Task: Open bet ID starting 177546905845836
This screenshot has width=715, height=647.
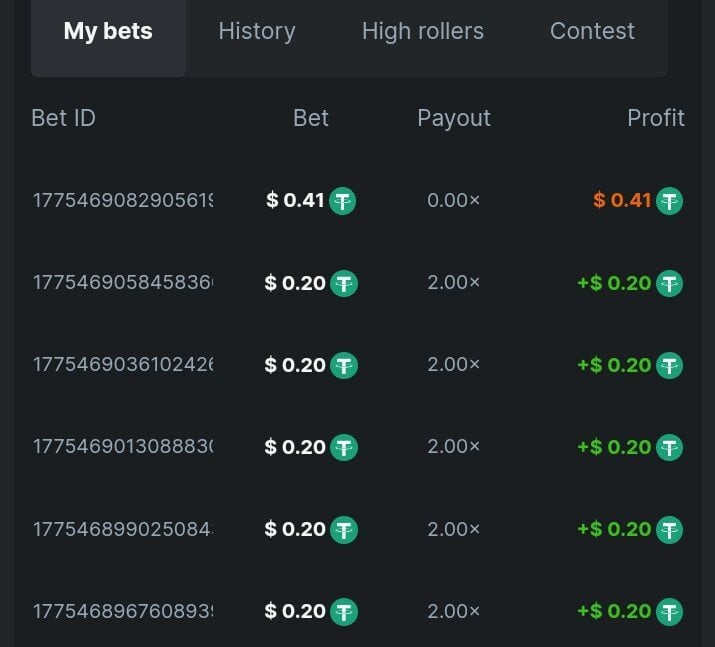Action: click(x=123, y=283)
